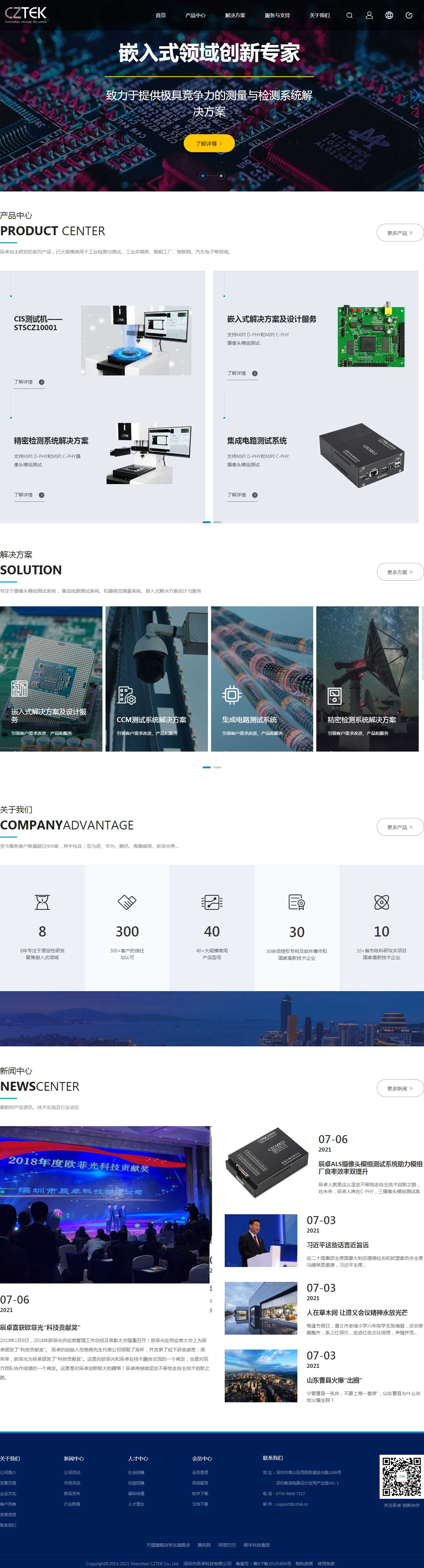This screenshot has width=424, height=1568.
Task: Click the icon on CCM测试系统解决方案 card
Action: click(127, 696)
